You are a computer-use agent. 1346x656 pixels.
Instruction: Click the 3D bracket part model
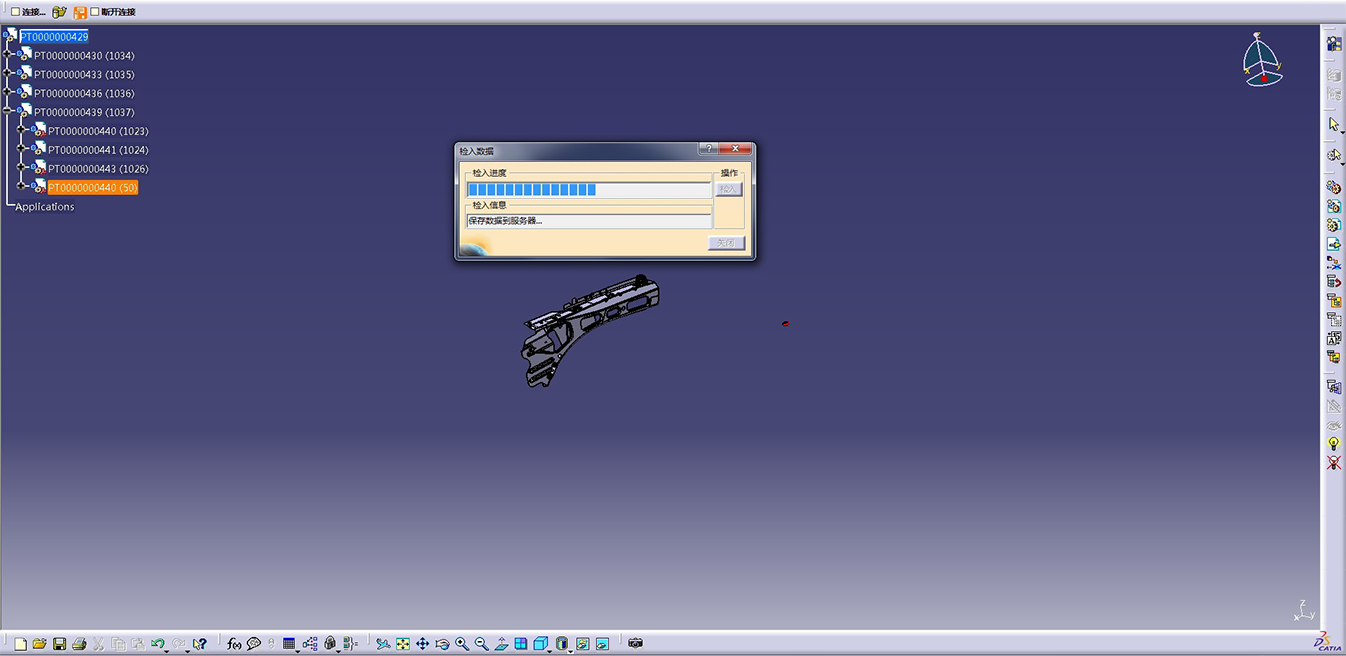click(589, 330)
